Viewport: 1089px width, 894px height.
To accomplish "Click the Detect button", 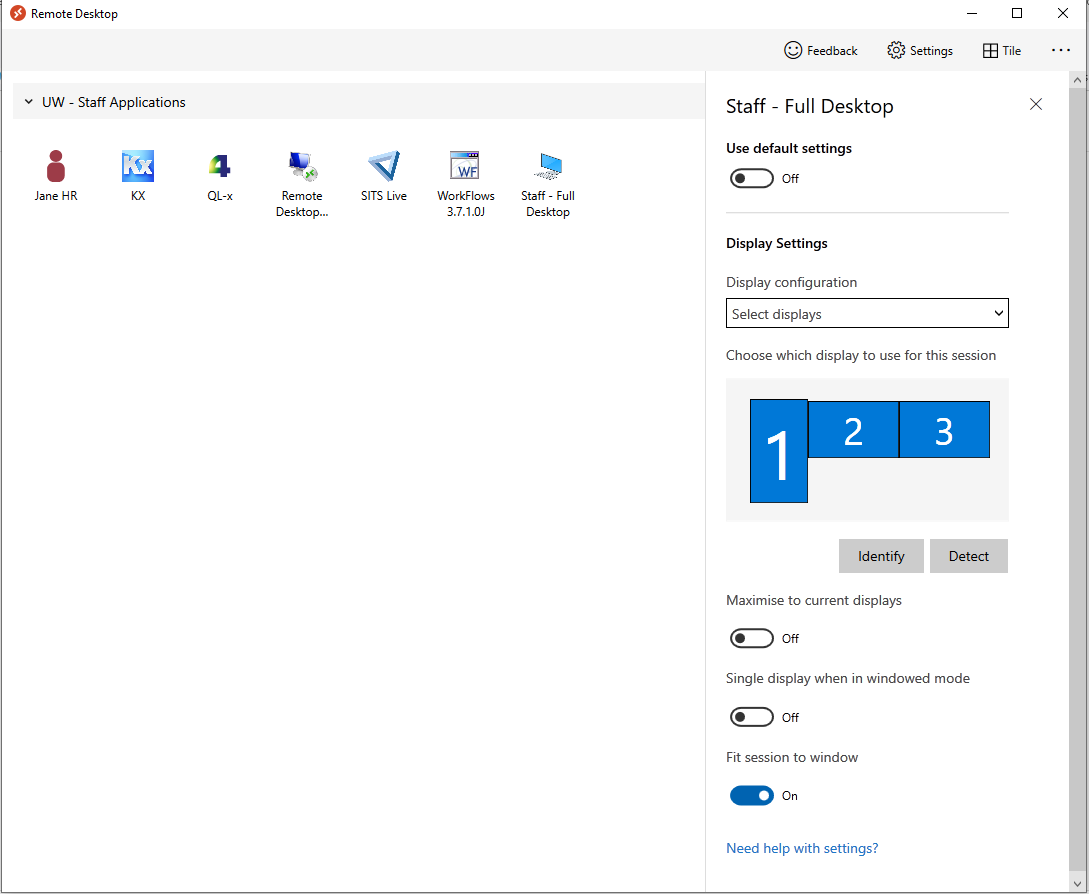I will (x=968, y=555).
